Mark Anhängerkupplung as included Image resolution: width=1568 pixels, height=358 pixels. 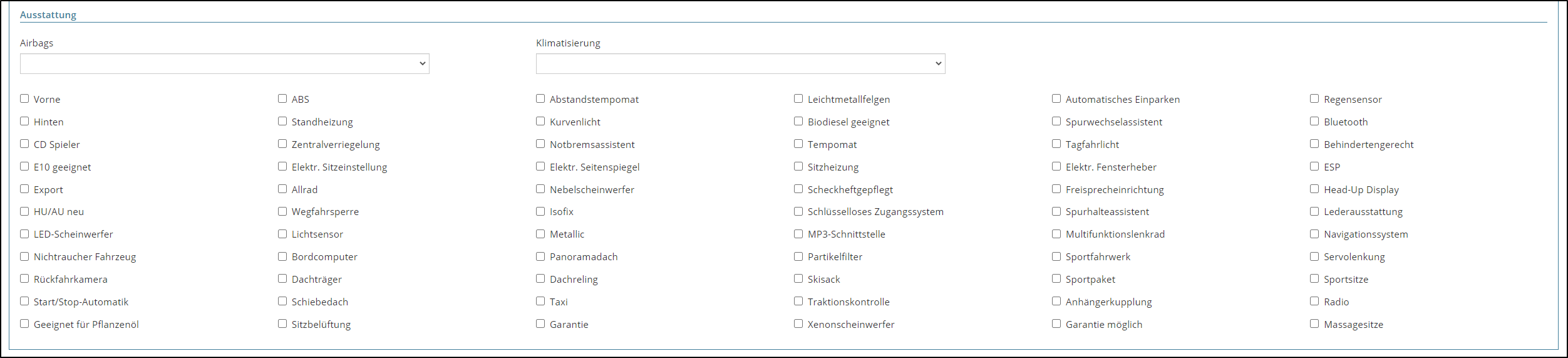[1056, 301]
